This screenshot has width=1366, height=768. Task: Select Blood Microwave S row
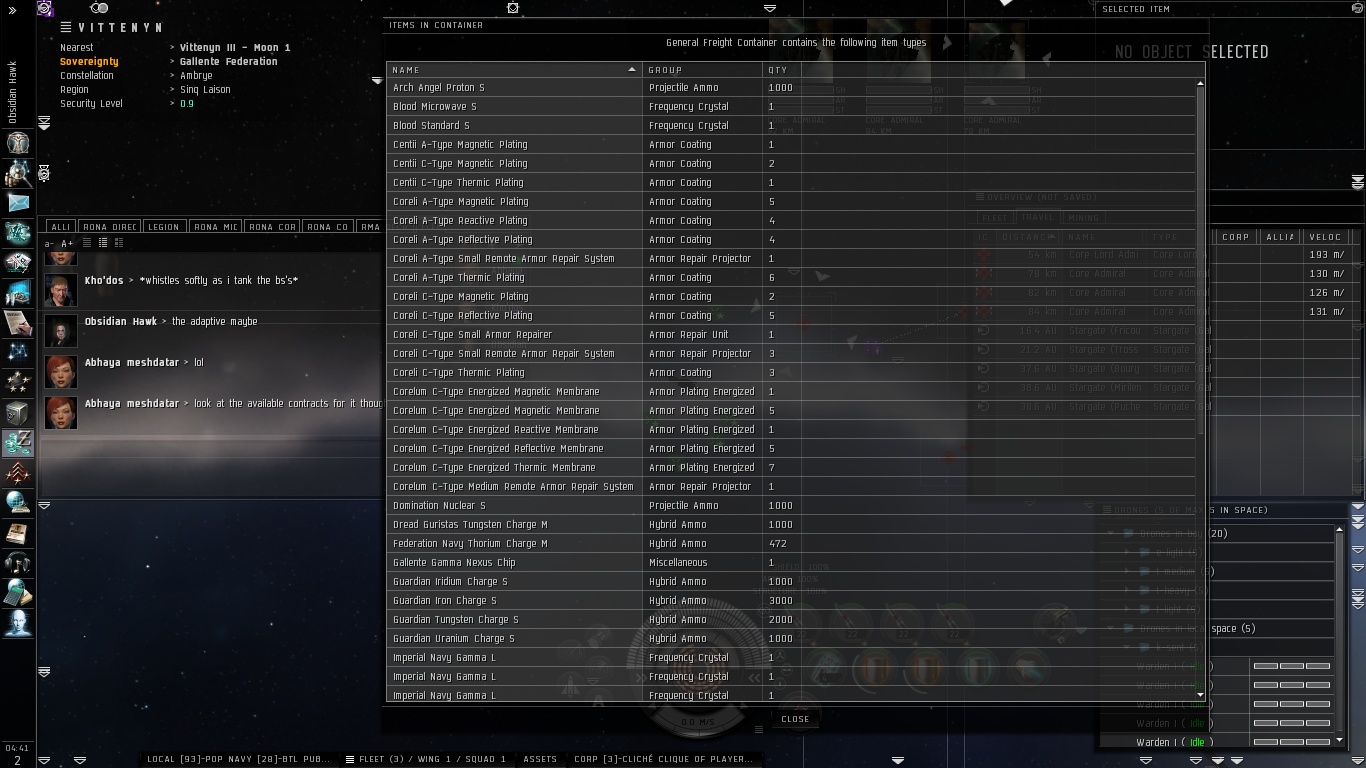[791, 107]
